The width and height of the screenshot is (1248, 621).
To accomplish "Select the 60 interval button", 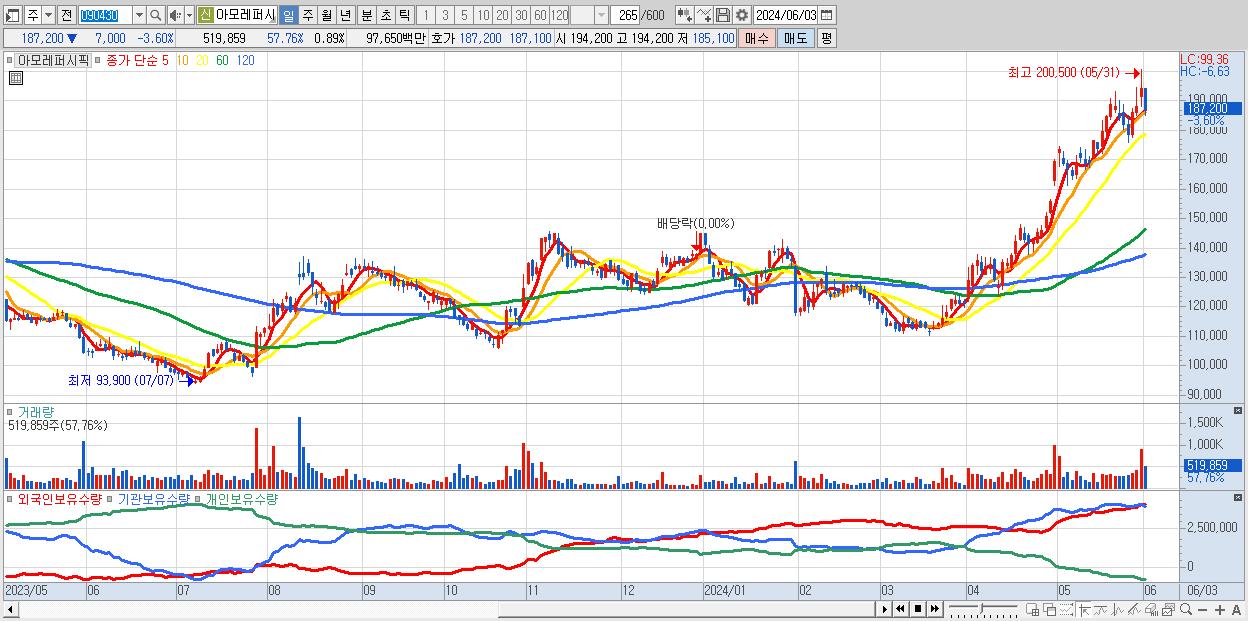I will coord(540,15).
